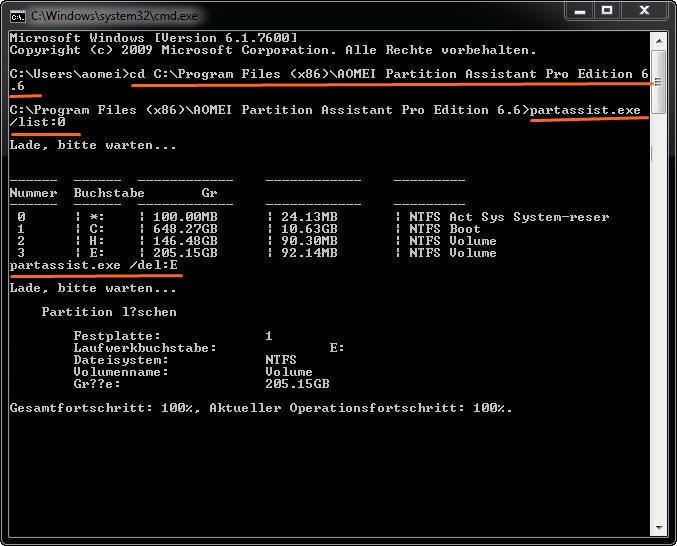This screenshot has height=546, width=677.
Task: Click the 92.14MB value
Action: click(x=309, y=253)
